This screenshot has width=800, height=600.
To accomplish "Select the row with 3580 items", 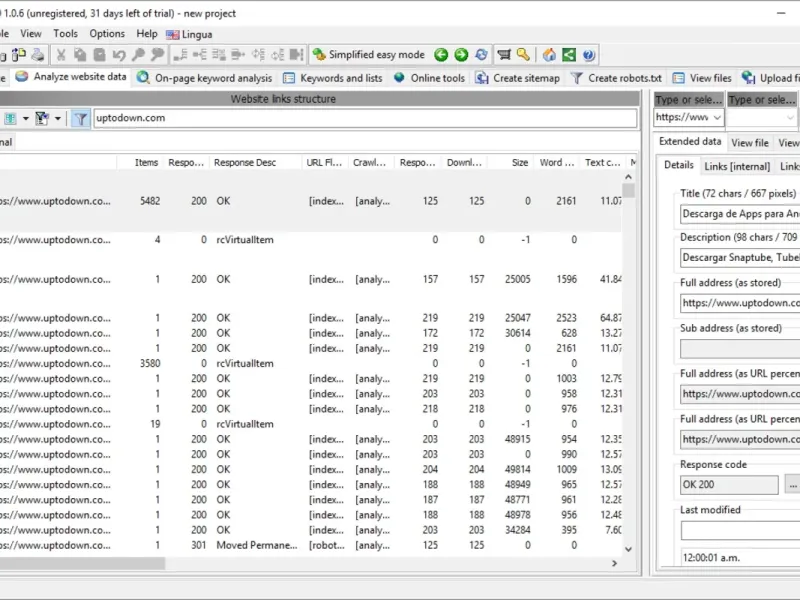I will point(311,363).
